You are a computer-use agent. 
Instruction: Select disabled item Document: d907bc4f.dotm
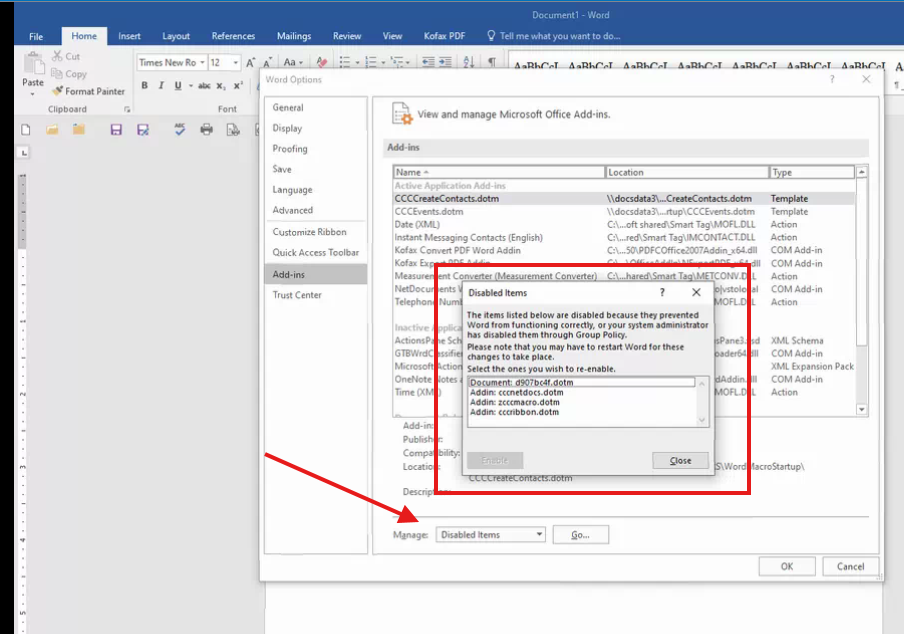pos(582,382)
